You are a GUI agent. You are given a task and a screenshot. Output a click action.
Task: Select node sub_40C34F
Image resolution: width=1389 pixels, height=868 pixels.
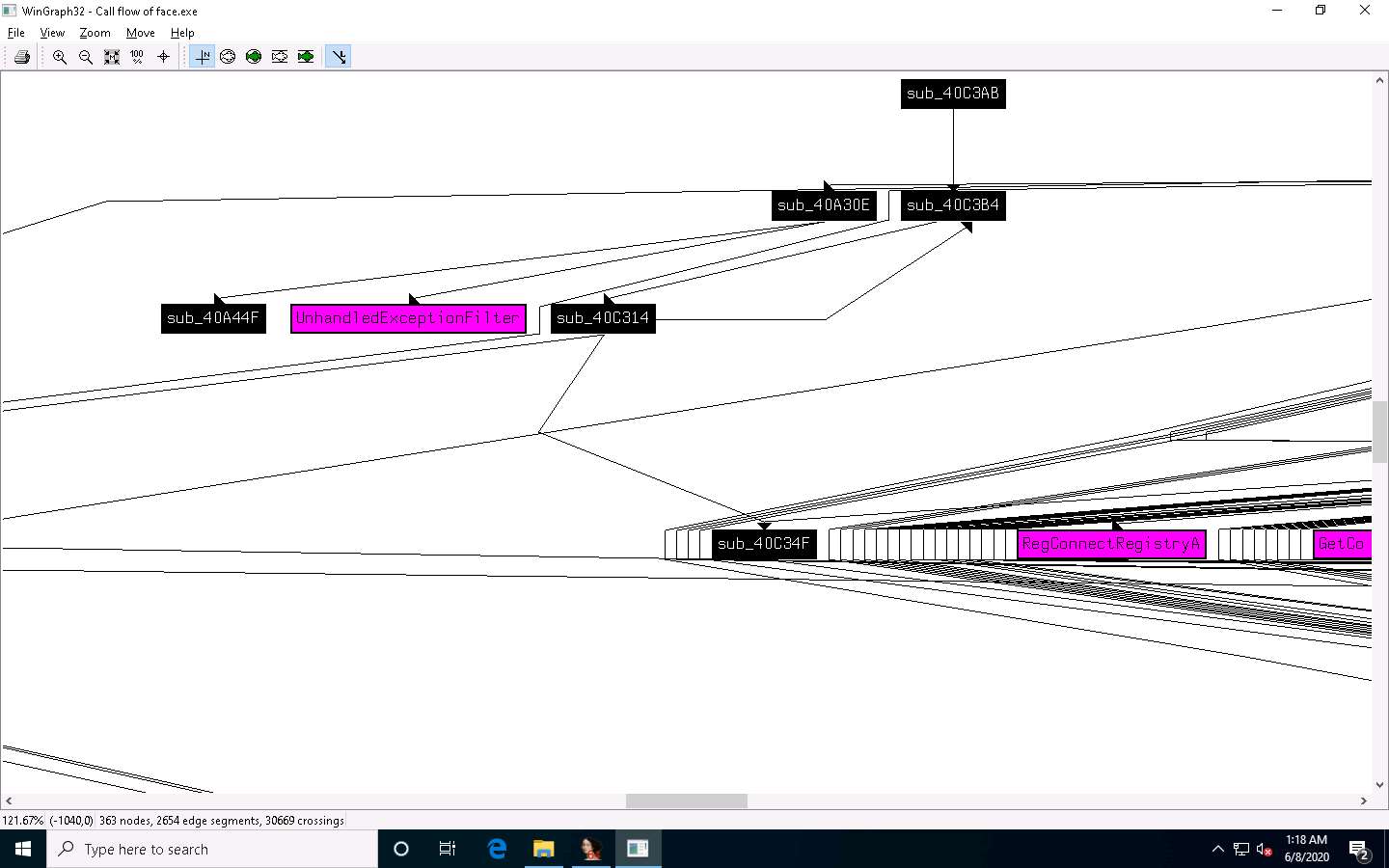point(764,544)
